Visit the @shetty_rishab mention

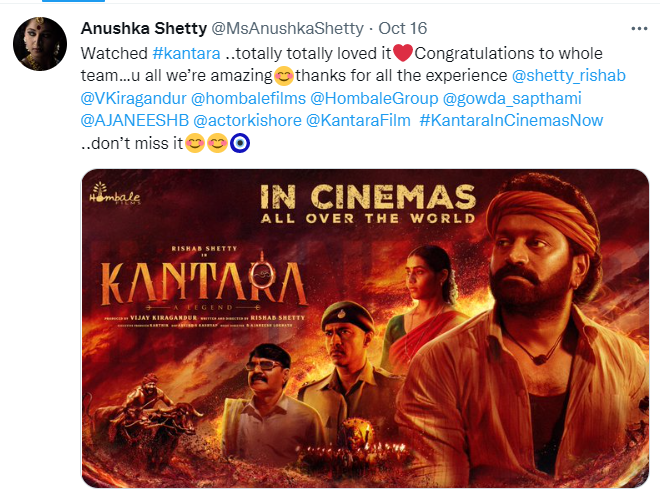[x=569, y=76]
